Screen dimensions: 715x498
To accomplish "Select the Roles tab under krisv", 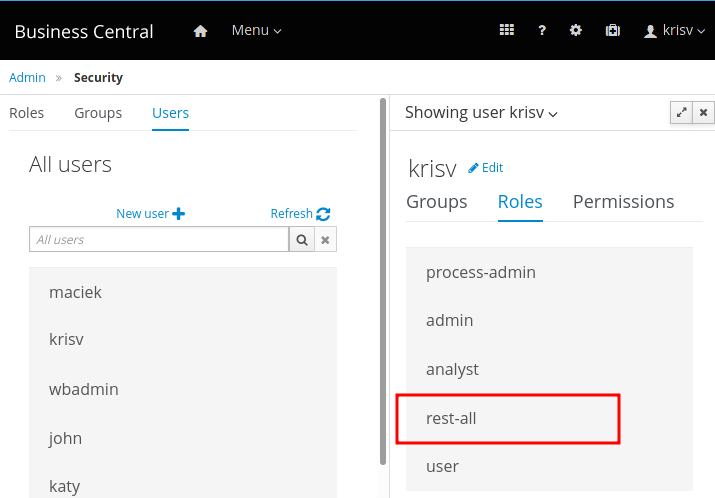I will pyautogui.click(x=520, y=202).
